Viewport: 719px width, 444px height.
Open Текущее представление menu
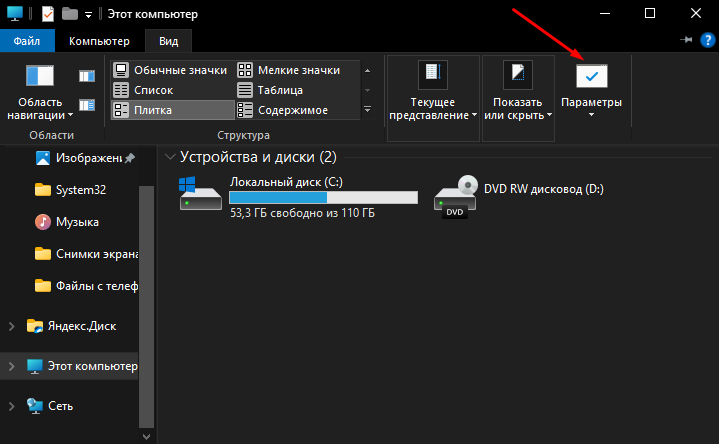[433, 98]
